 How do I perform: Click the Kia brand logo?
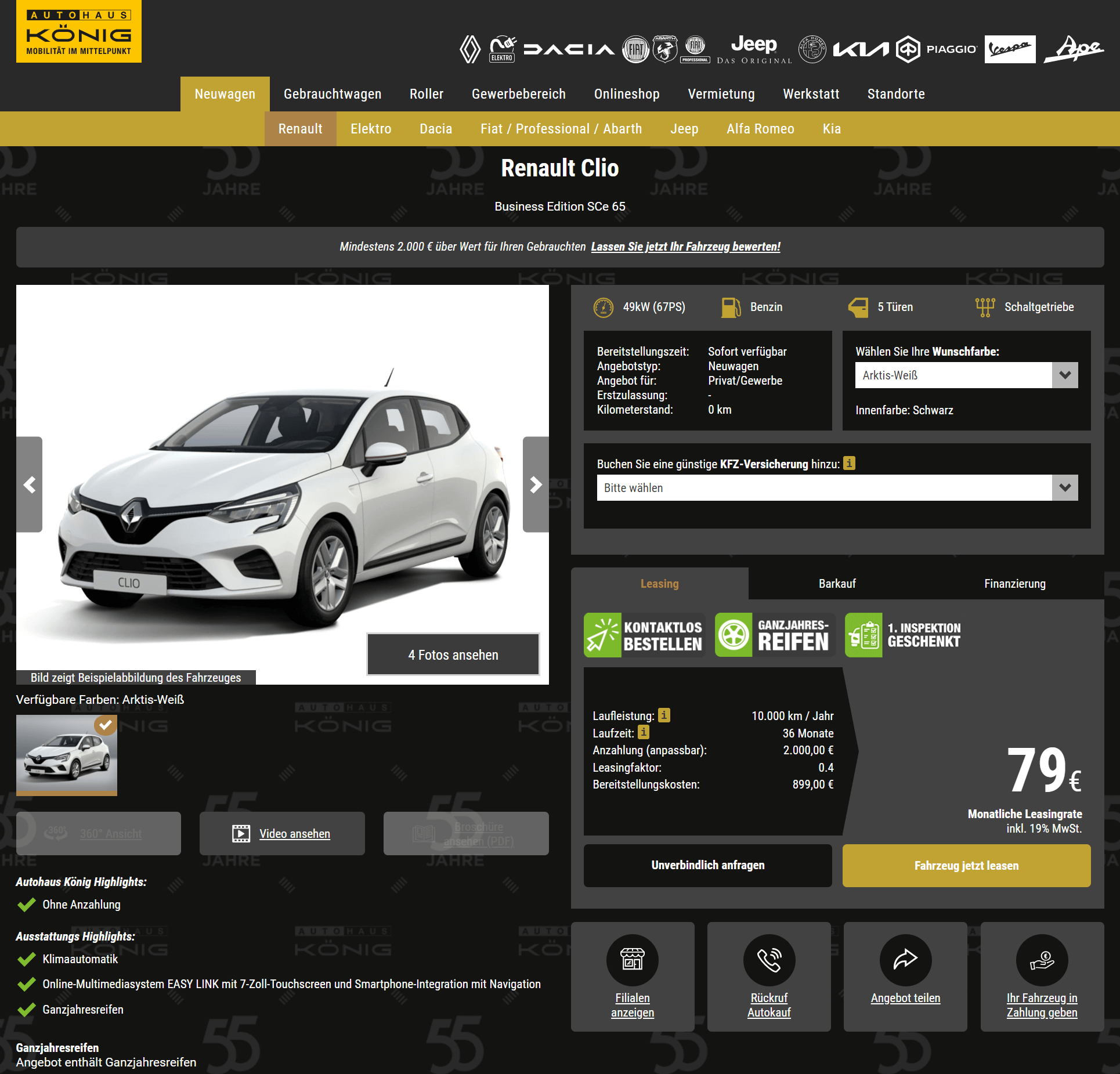pos(861,50)
